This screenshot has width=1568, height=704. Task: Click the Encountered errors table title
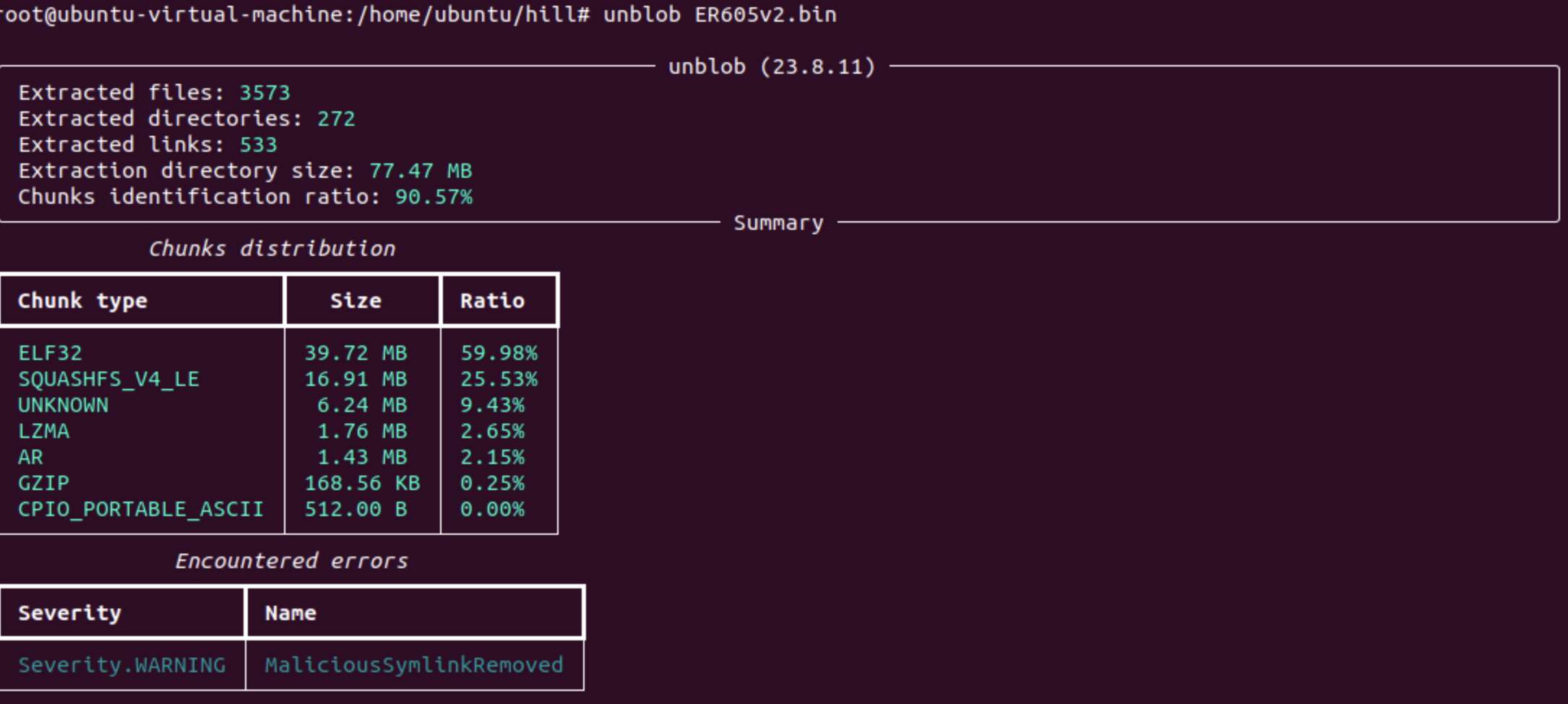(x=291, y=562)
